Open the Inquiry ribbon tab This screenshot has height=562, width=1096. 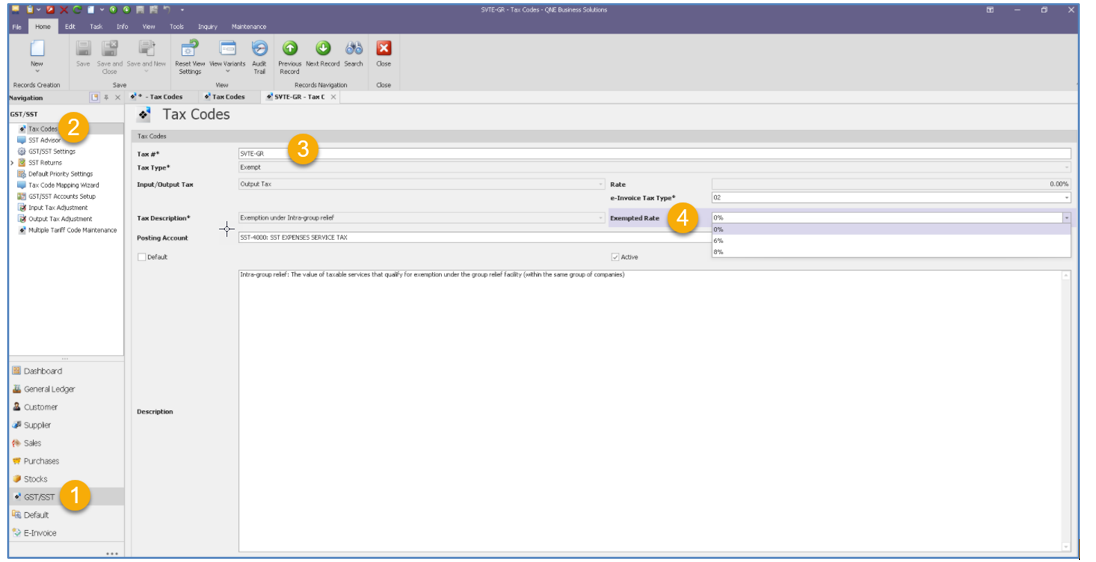(207, 27)
